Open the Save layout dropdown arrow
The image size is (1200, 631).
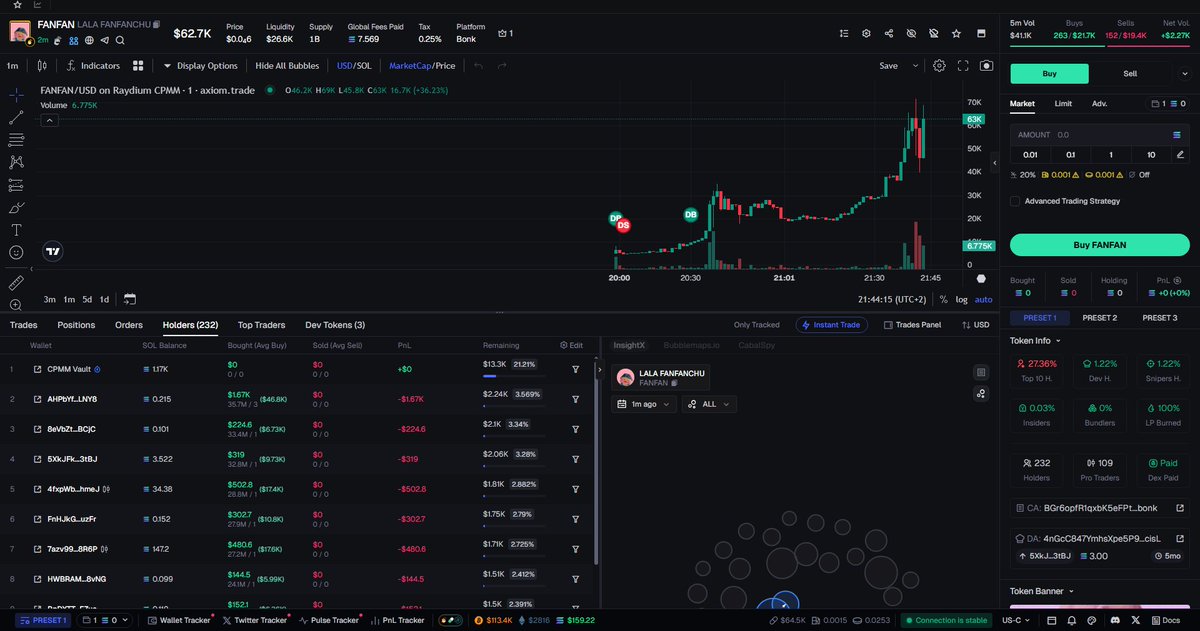point(914,66)
